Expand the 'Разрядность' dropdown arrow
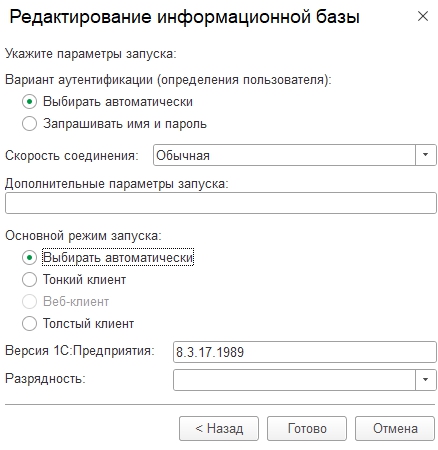This screenshot has height=450, width=438. 425,379
